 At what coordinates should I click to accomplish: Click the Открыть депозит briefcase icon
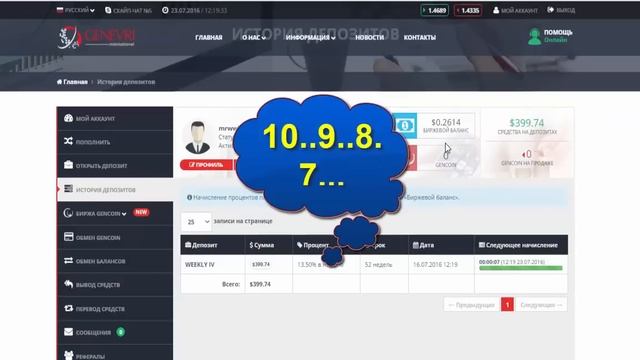(x=68, y=165)
